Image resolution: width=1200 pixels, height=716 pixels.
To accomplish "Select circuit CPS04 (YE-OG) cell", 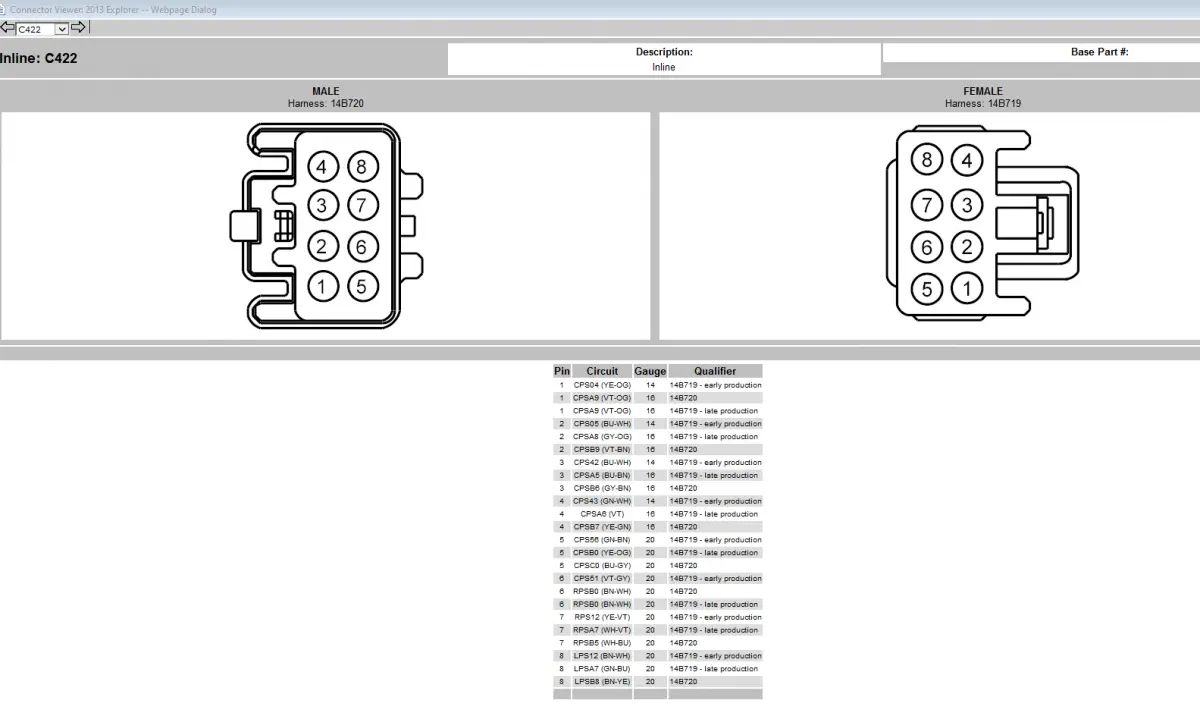I will pos(602,385).
